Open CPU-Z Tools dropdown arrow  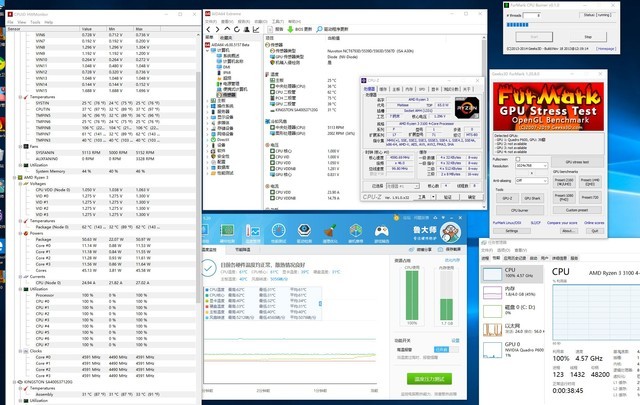433,197
